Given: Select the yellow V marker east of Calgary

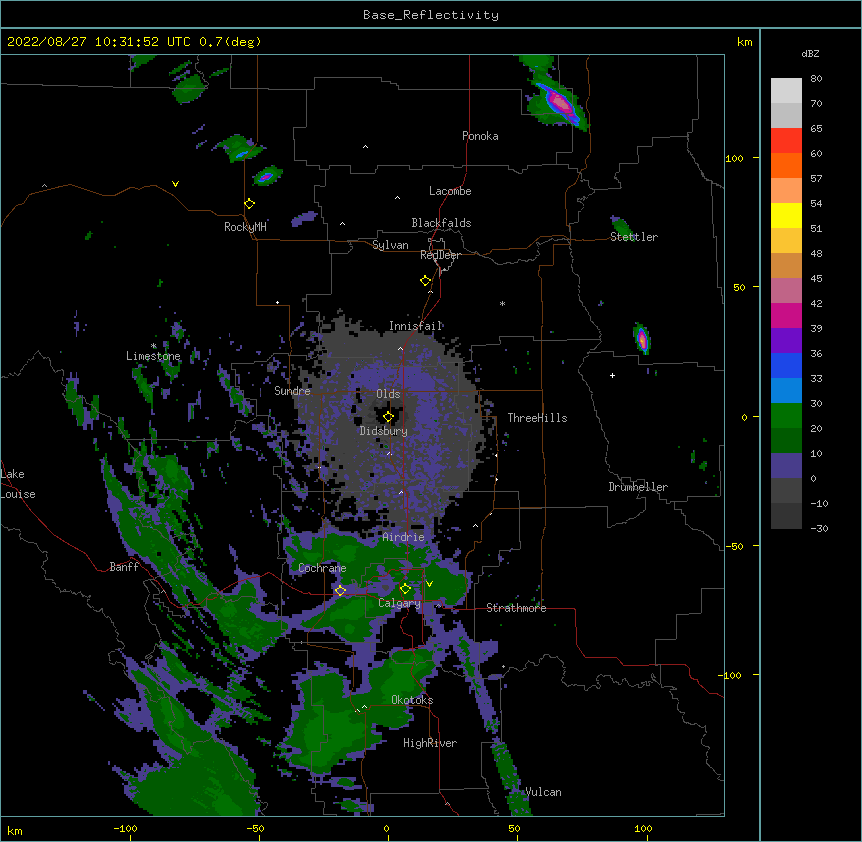Looking at the screenshot, I should pos(429,584).
